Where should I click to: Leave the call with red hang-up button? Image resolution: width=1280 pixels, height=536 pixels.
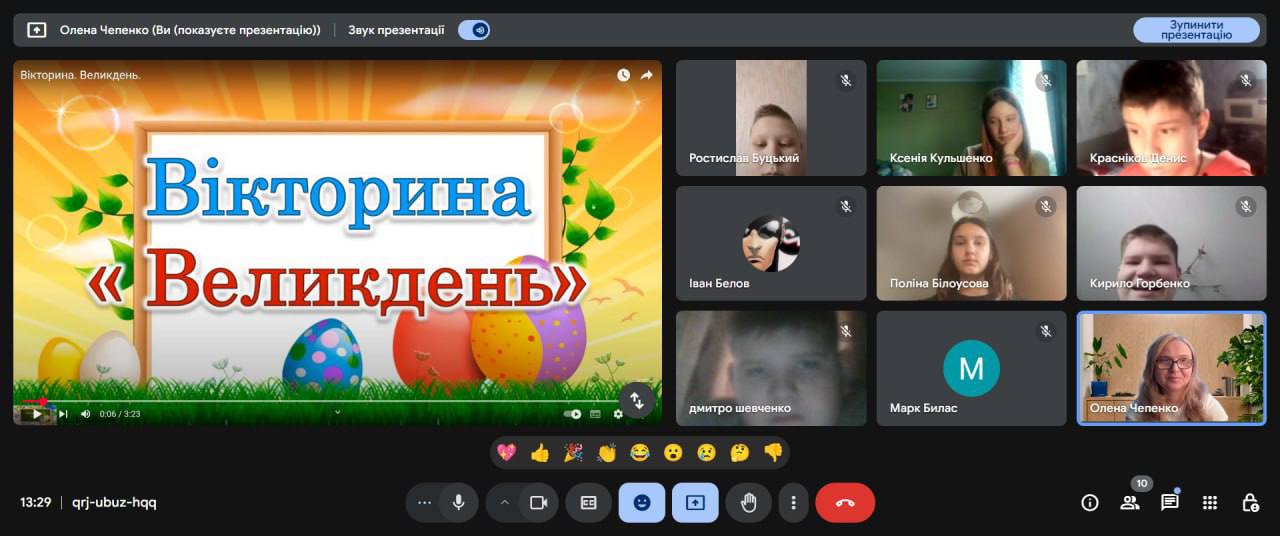pos(845,503)
